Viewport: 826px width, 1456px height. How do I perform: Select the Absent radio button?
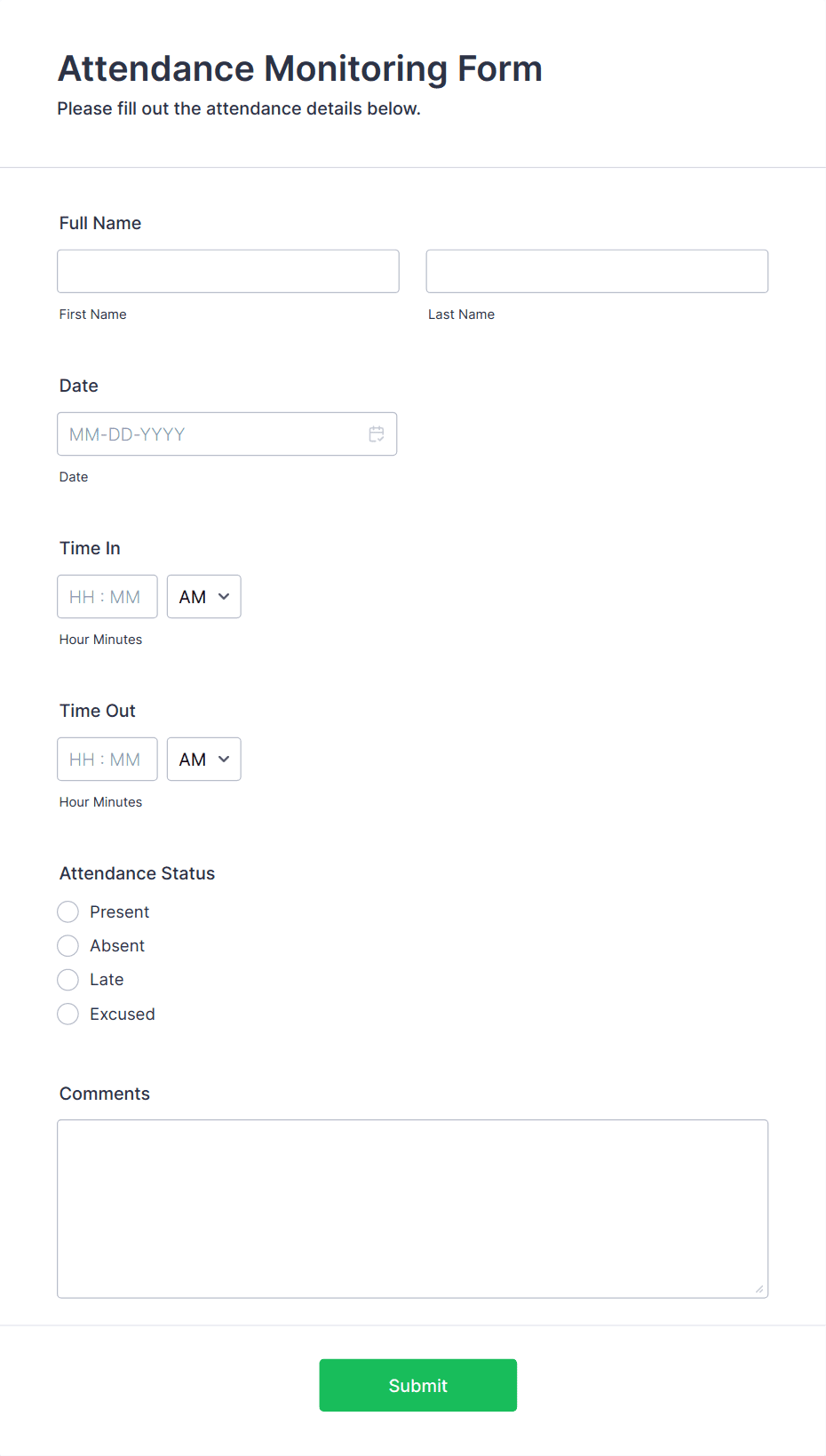point(68,946)
